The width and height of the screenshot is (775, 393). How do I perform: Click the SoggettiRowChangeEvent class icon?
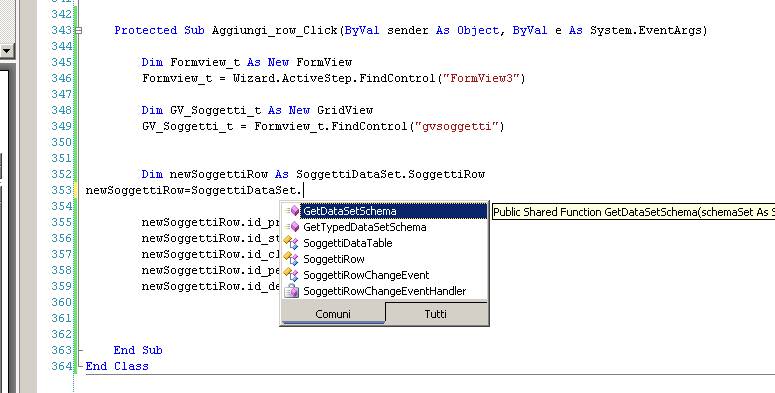[292, 275]
